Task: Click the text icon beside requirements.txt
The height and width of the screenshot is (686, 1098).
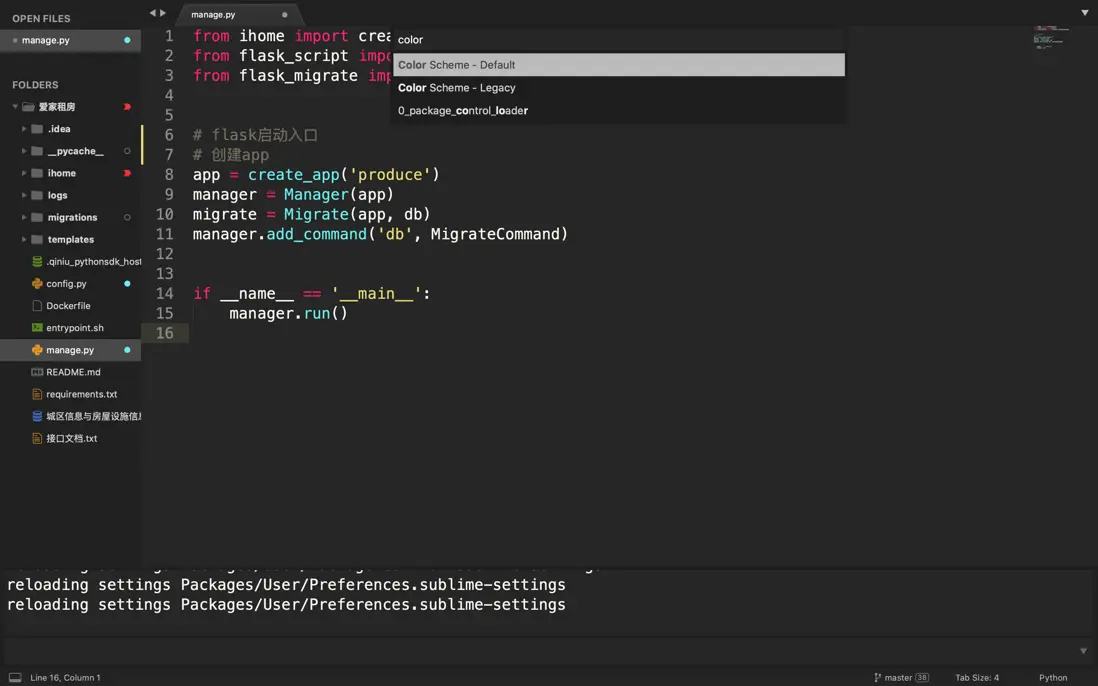Action: point(37,394)
